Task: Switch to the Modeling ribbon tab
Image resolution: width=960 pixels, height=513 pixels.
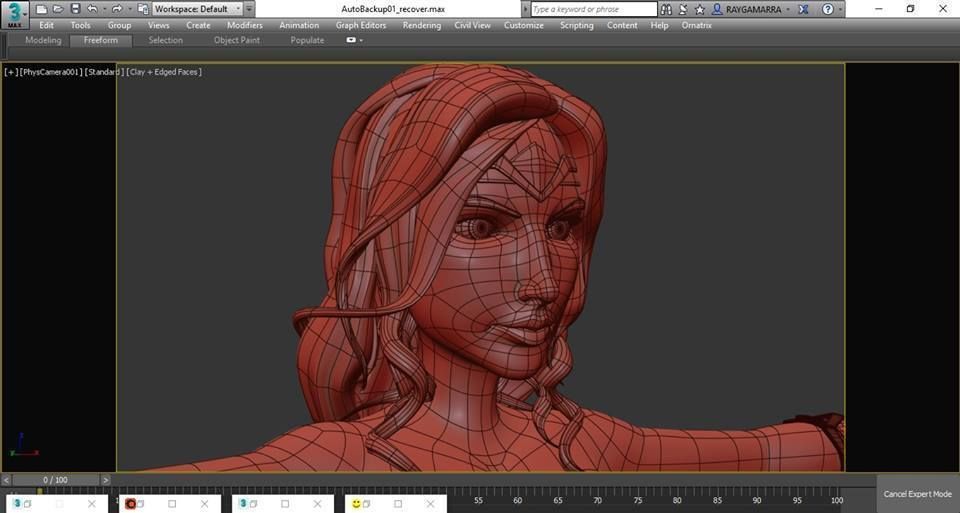Action: (43, 40)
